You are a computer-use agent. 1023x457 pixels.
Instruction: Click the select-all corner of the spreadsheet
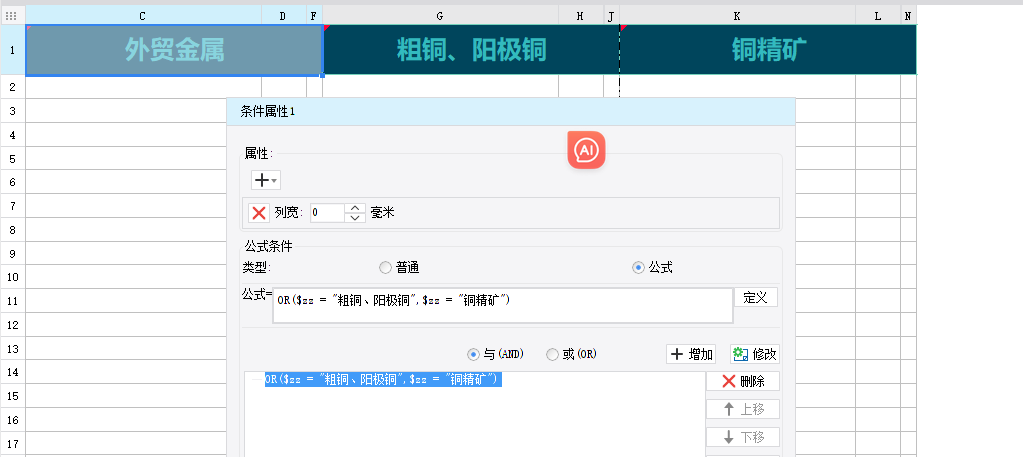[12, 16]
